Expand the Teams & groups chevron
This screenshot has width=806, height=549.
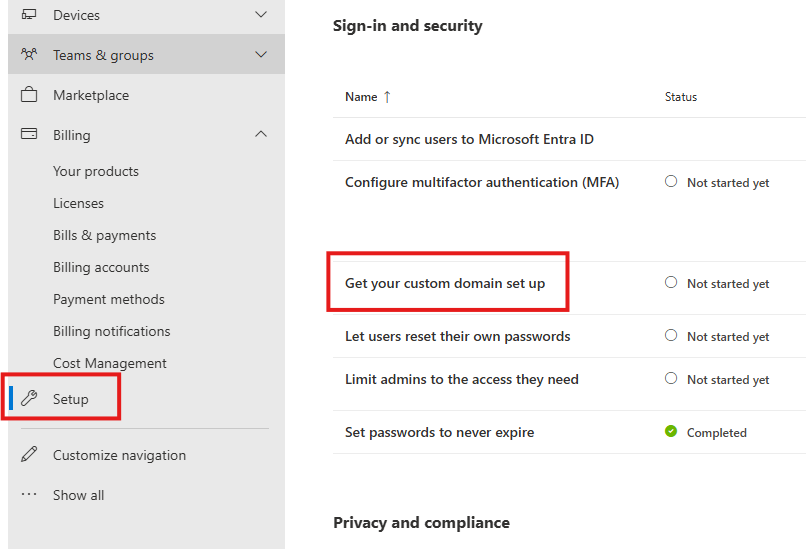[262, 55]
